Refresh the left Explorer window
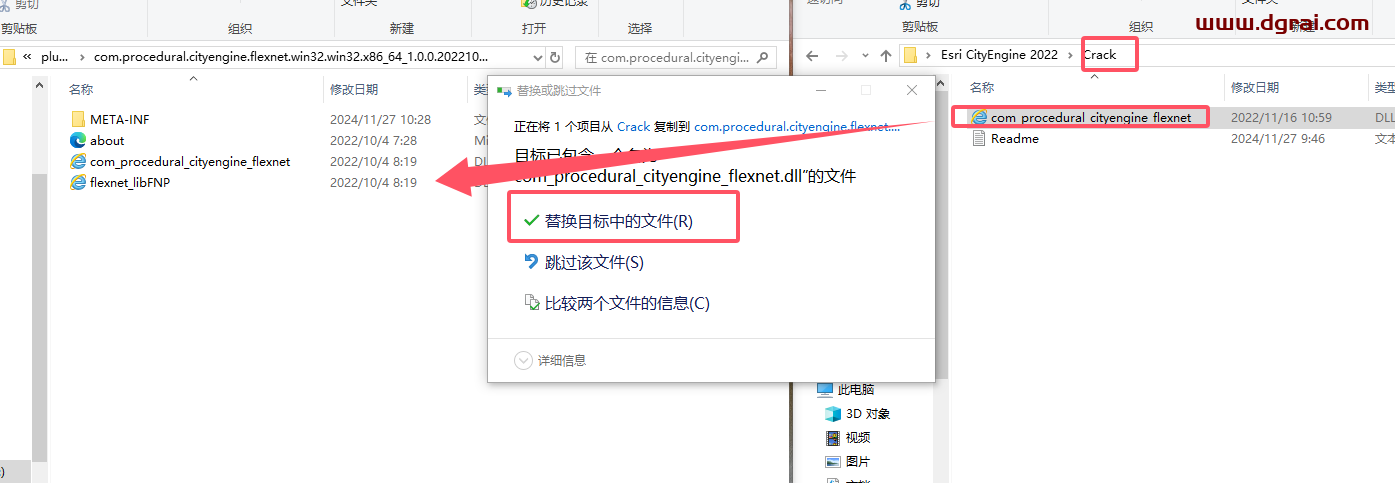Viewport: 1395px width, 483px height. pyautogui.click(x=556, y=57)
